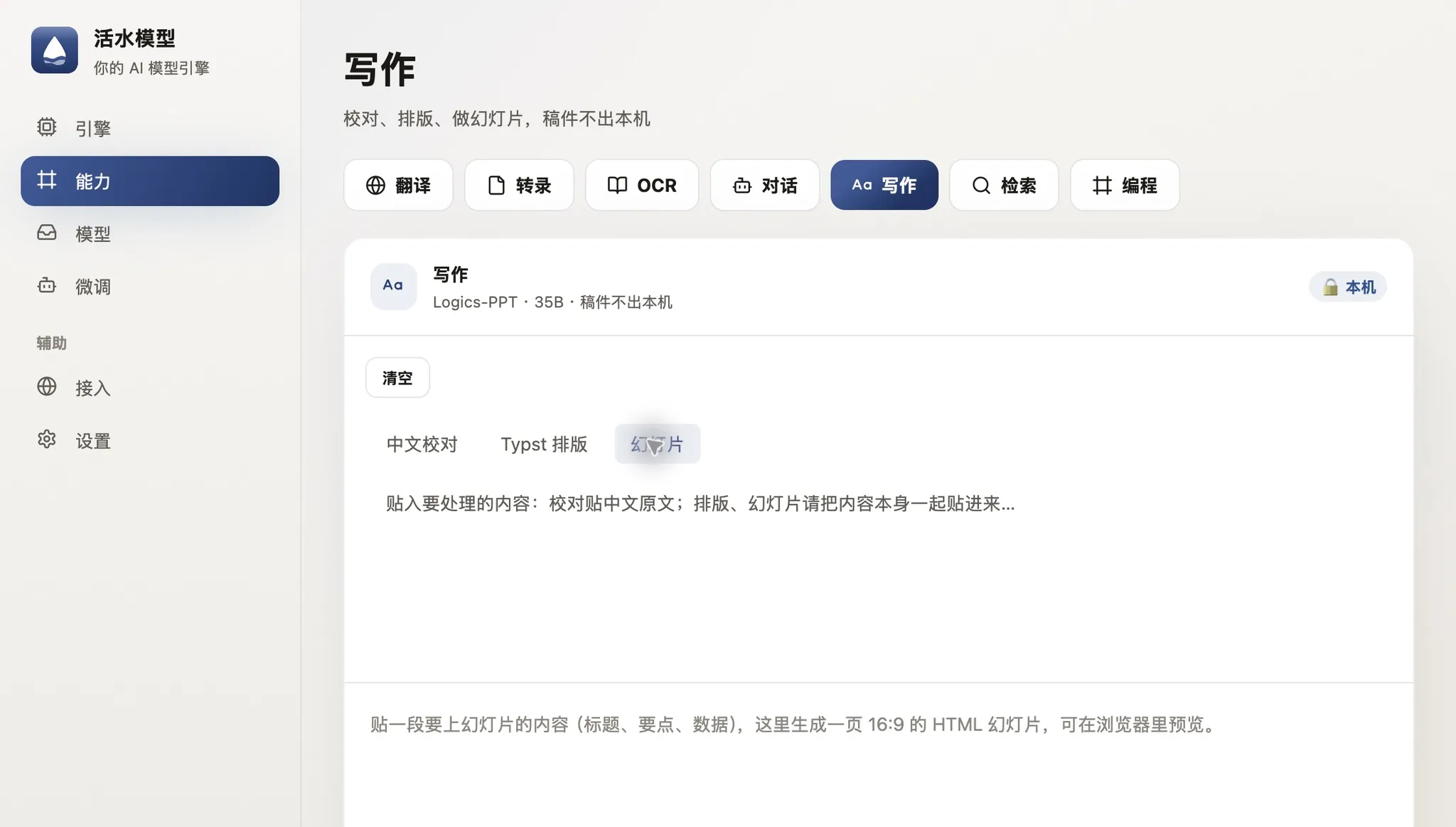Select the 模型 sidebar entry
1456x827 pixels.
click(x=150, y=233)
